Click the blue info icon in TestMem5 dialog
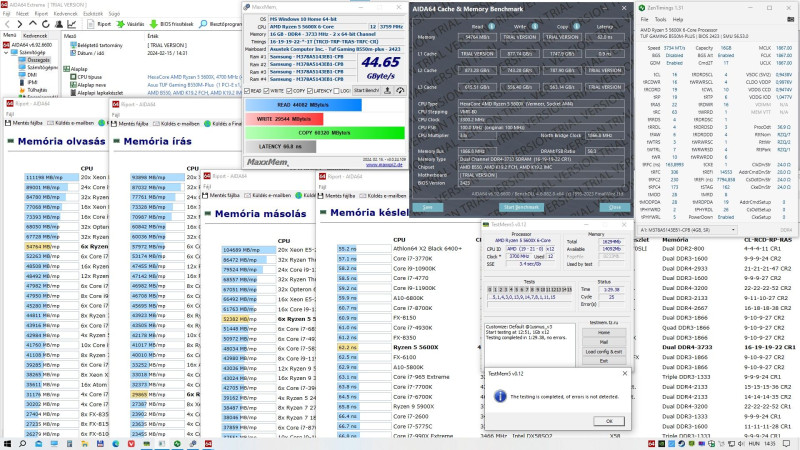800x450 pixels. click(500, 396)
